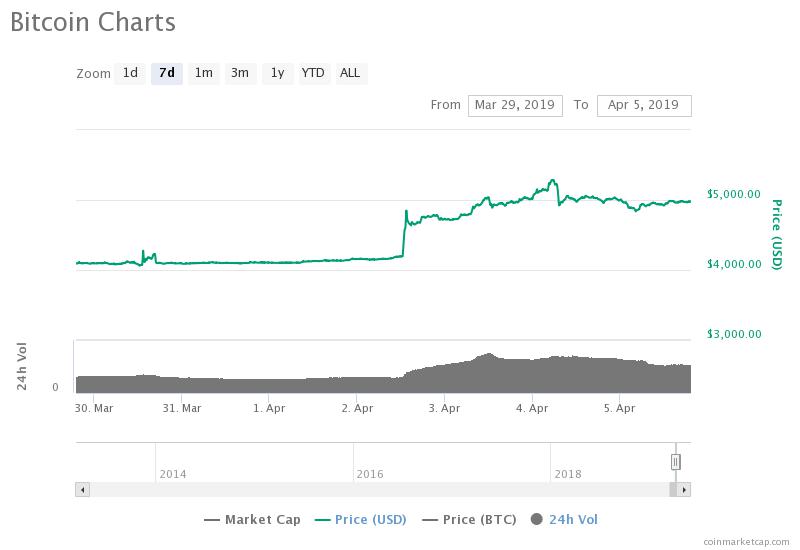Click the navigator scrollbar track
800x550 pixels.
pos(380,489)
